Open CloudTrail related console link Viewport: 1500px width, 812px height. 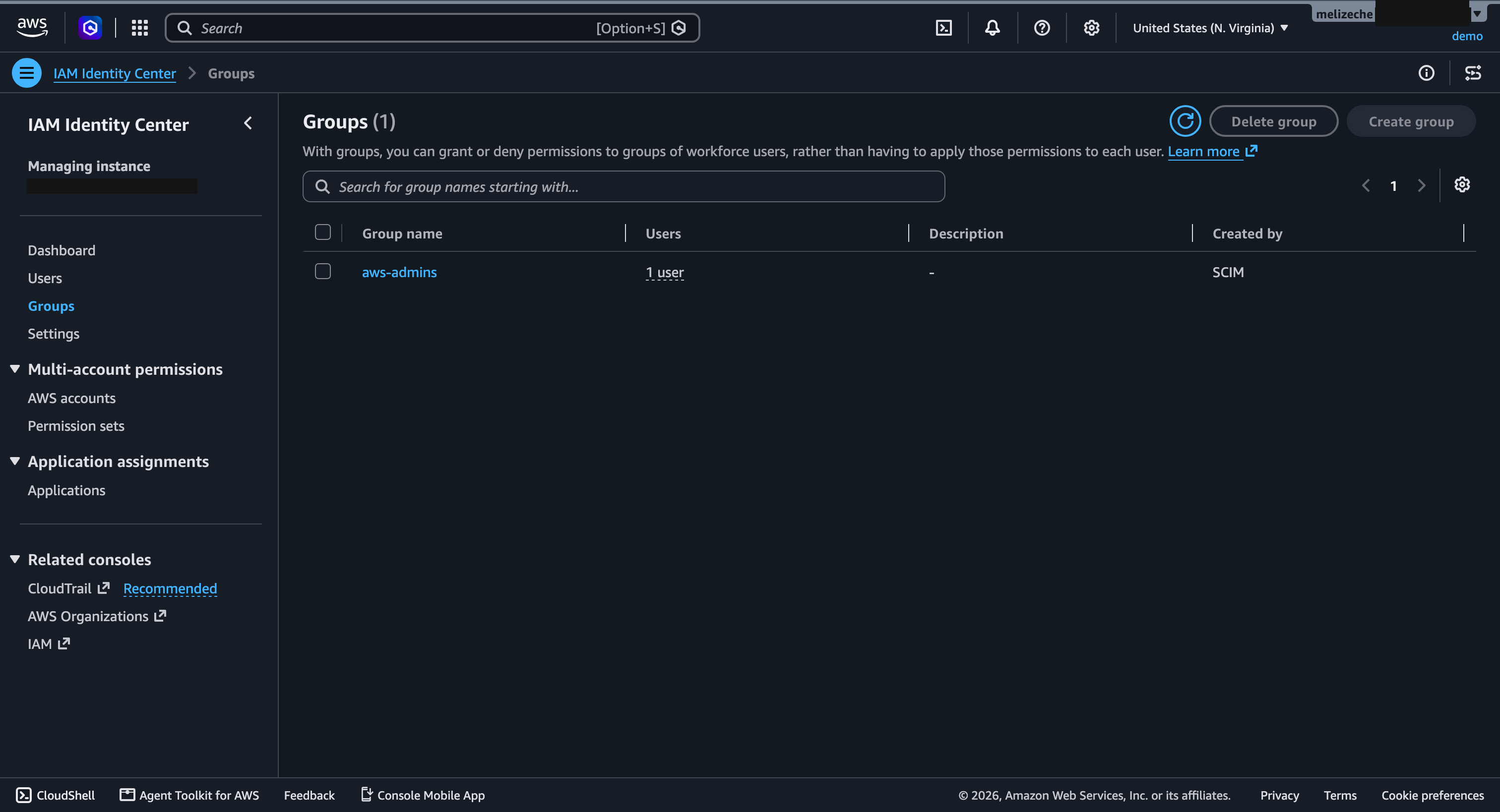[69, 588]
